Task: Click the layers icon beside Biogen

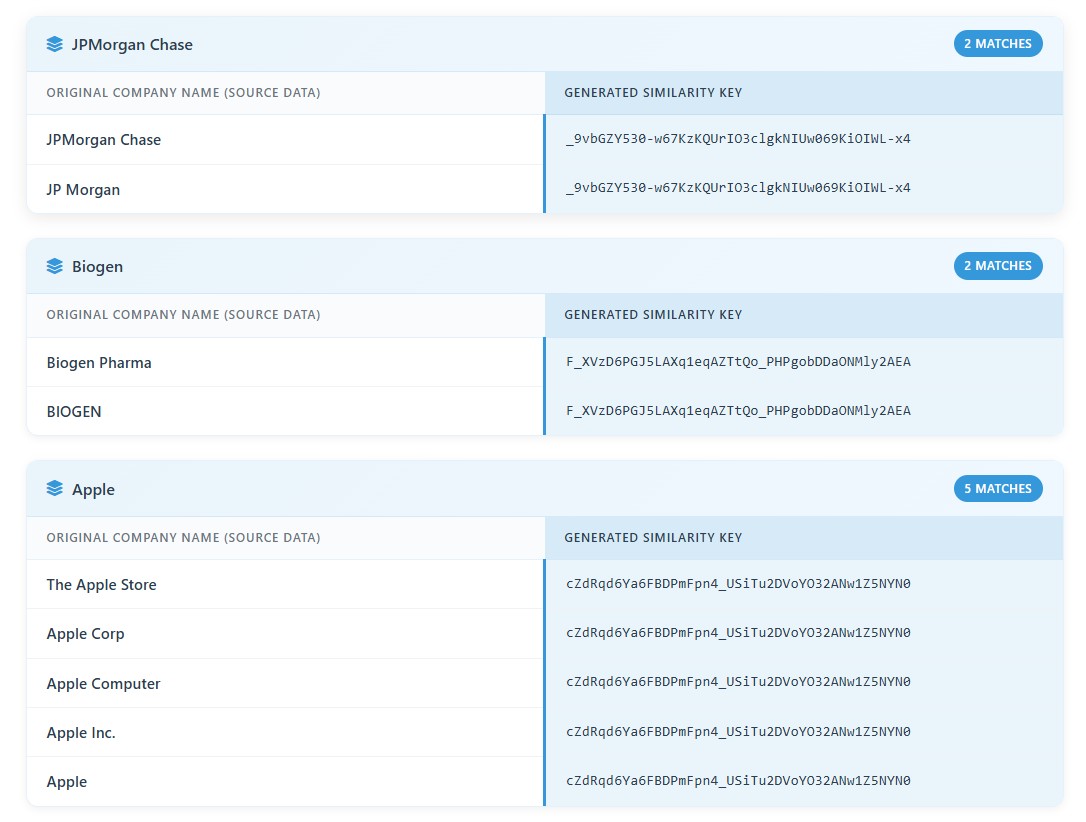Action: pos(55,267)
